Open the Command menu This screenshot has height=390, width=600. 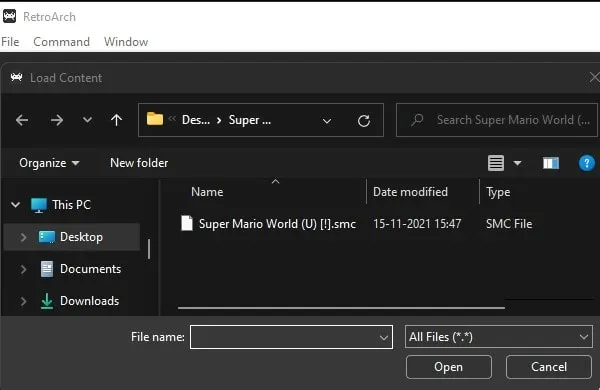(61, 42)
